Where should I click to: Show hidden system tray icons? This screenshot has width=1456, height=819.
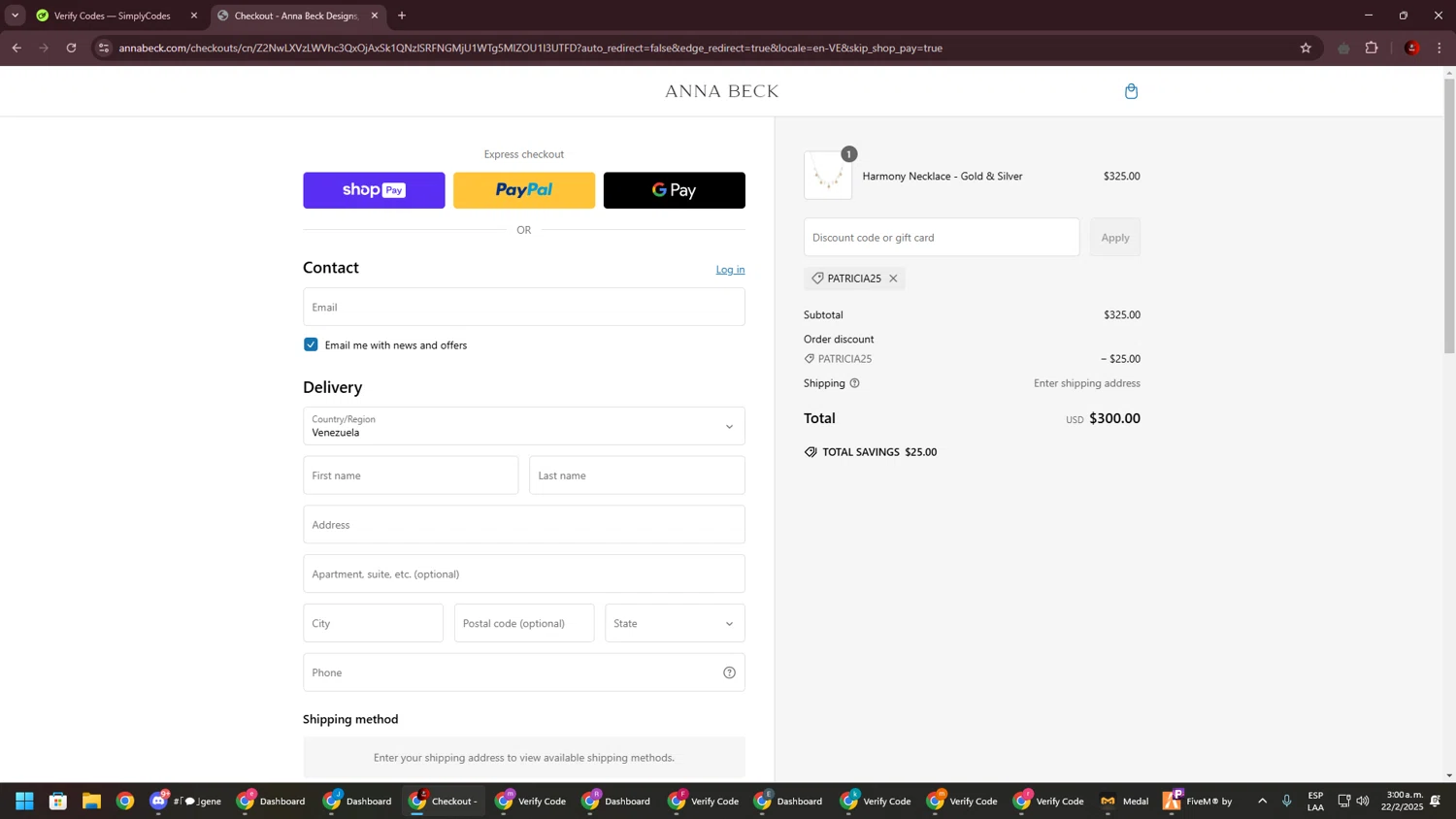click(x=1262, y=801)
